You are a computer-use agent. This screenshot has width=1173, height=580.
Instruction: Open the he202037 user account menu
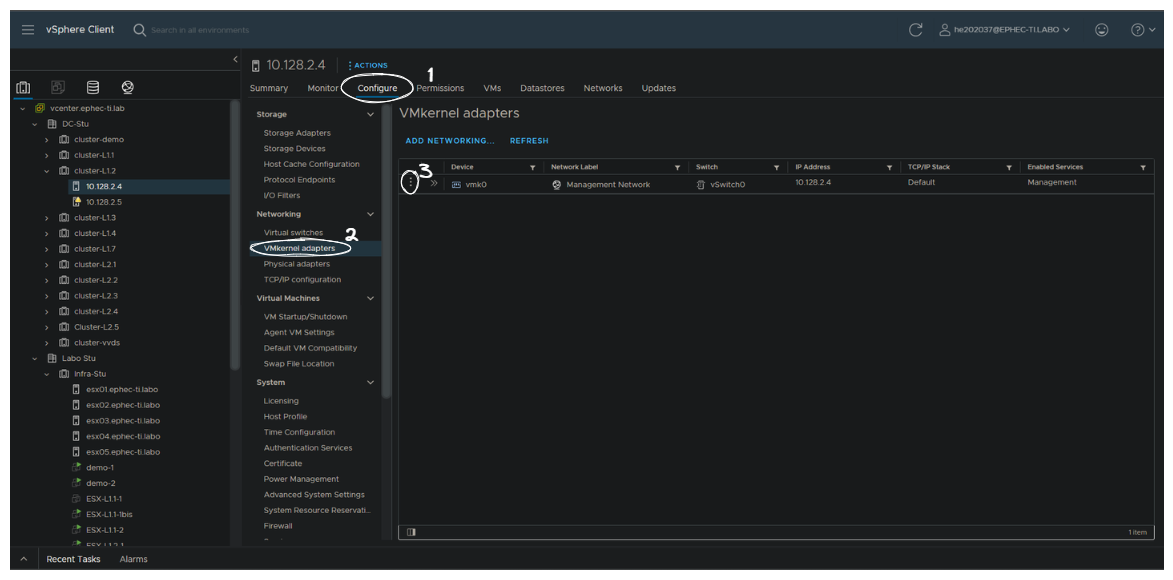click(x=1004, y=30)
